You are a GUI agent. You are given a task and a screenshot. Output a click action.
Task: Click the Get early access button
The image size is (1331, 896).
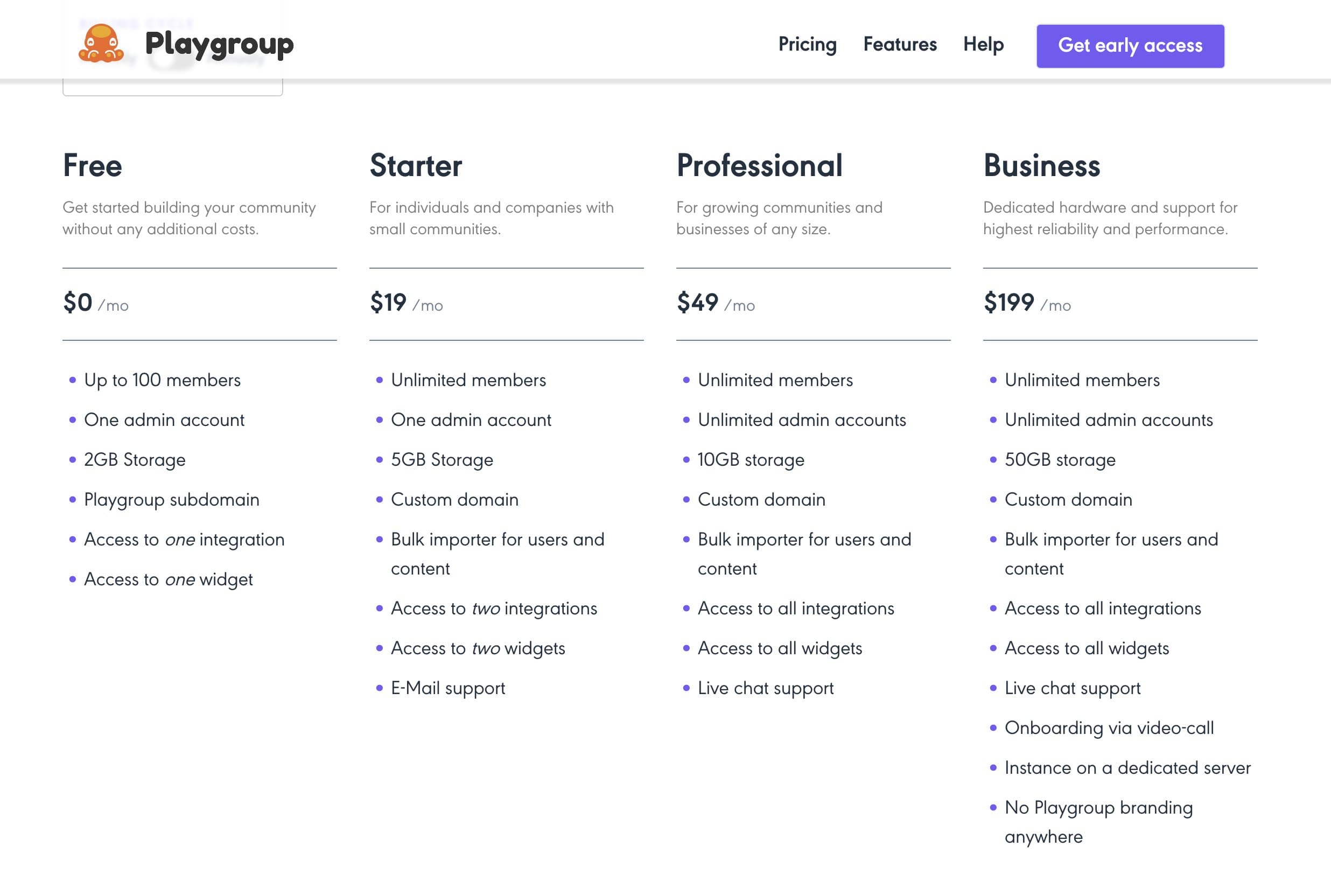click(1130, 46)
